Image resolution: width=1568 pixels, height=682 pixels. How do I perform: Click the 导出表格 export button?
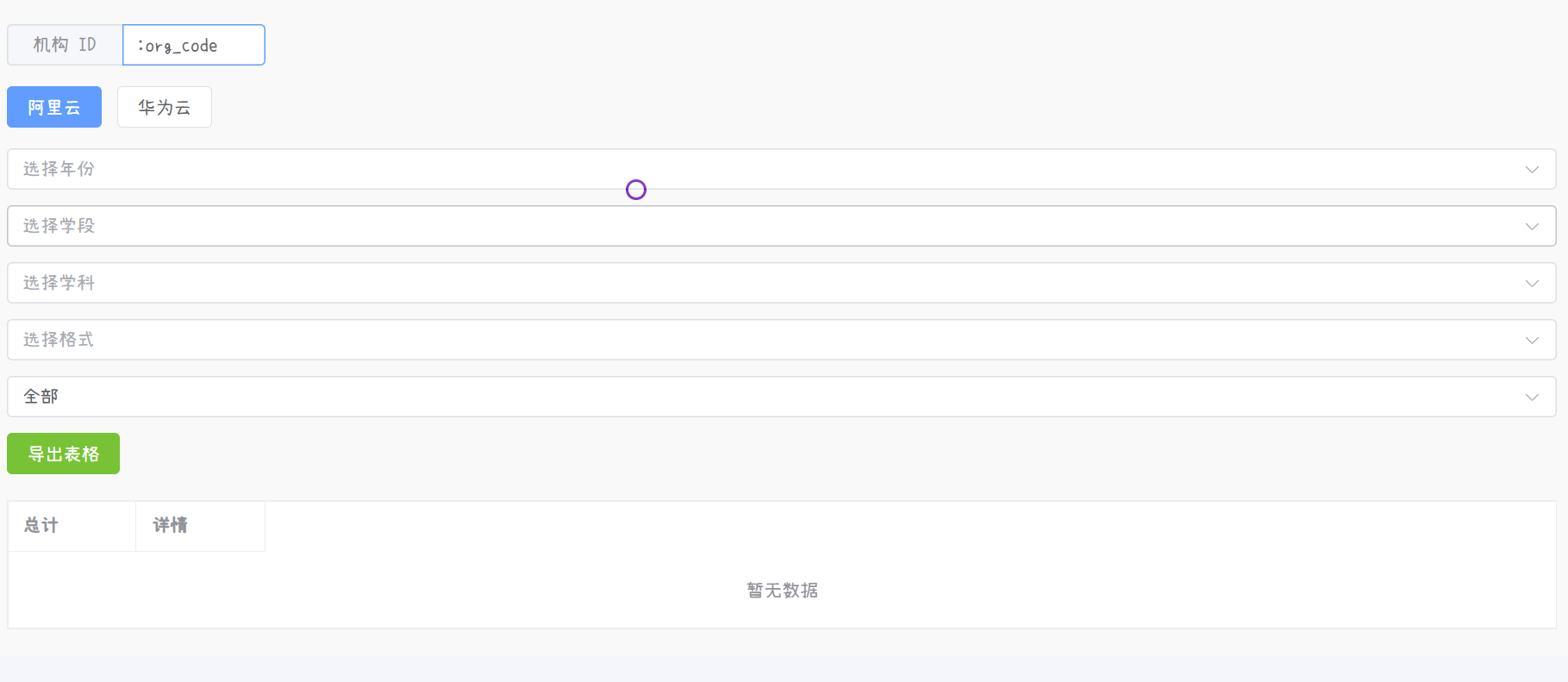pos(63,454)
